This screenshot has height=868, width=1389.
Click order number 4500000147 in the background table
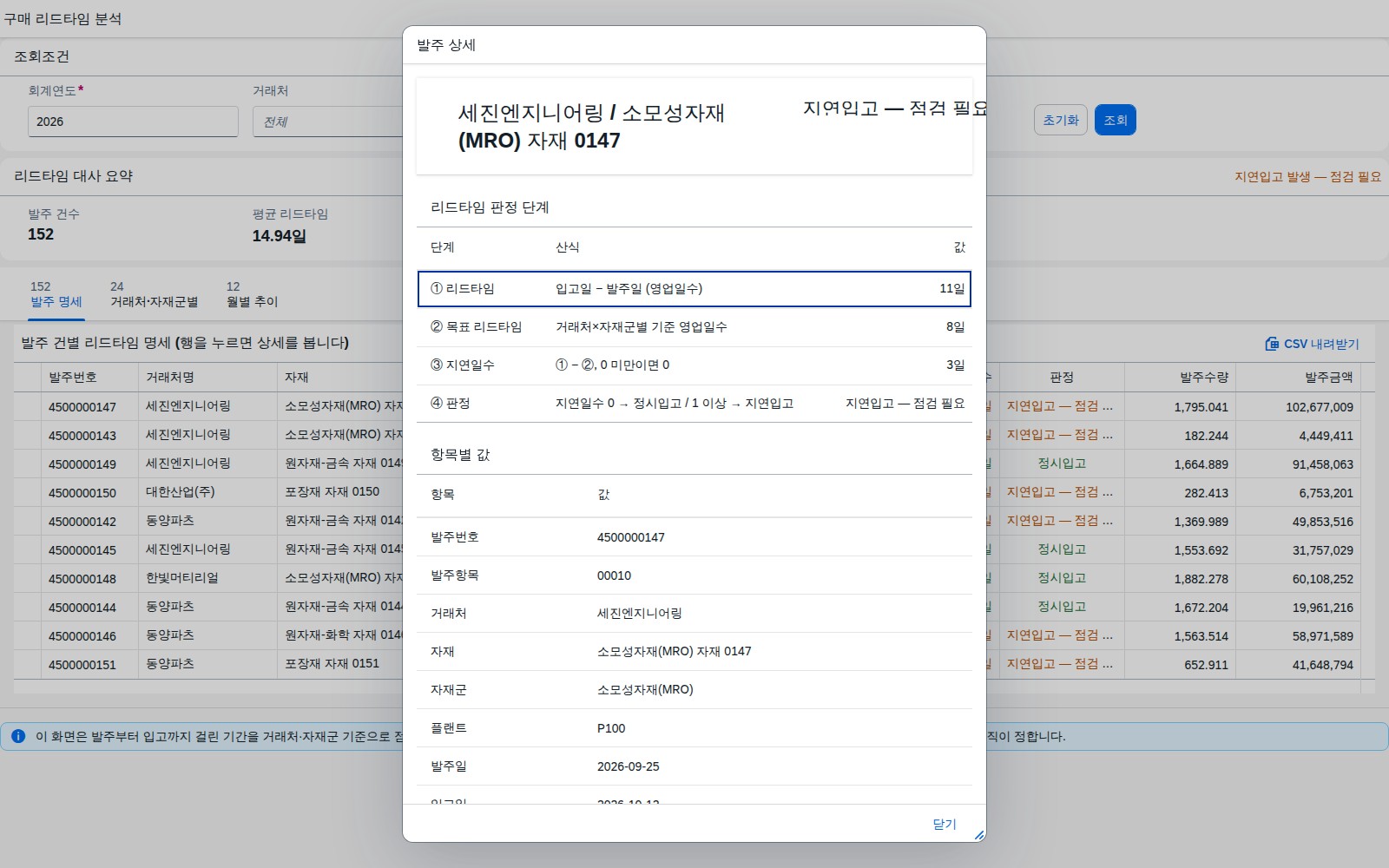82,407
